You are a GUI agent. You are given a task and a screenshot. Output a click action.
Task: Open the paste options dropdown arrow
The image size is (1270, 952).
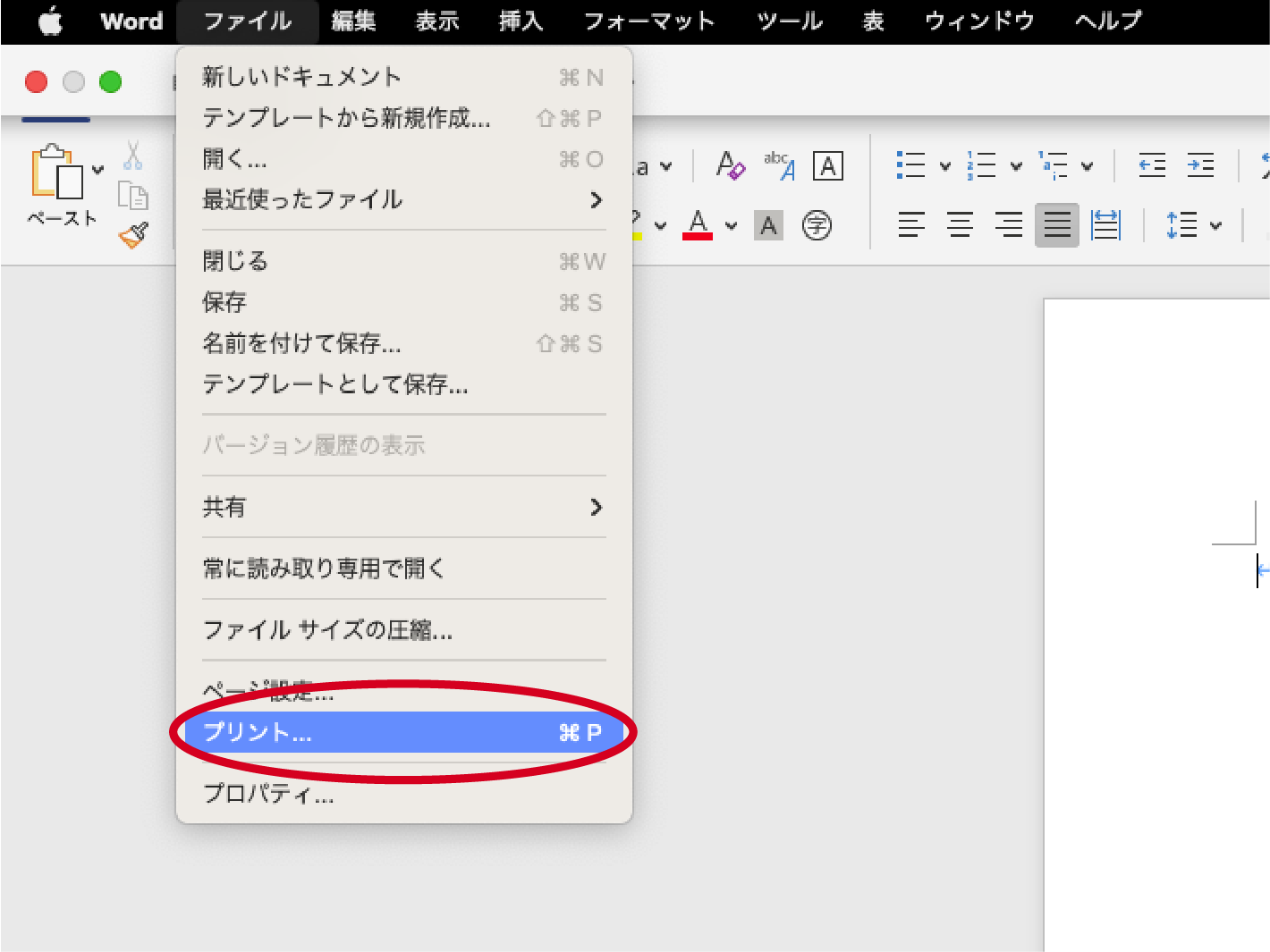click(98, 169)
